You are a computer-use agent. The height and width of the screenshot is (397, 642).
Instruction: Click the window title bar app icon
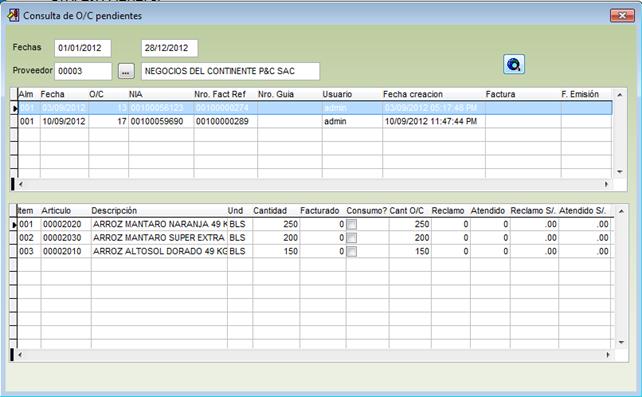click(x=13, y=16)
